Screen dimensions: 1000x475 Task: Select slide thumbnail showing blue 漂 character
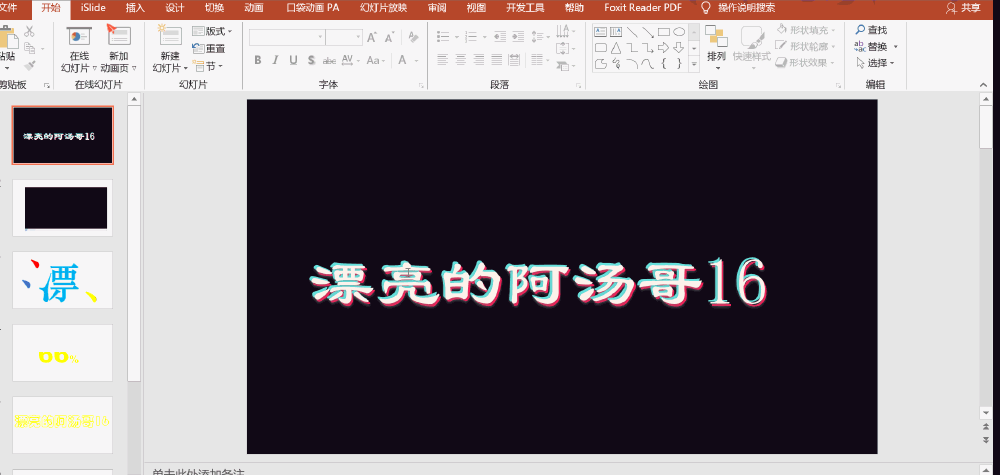pyautogui.click(x=62, y=280)
